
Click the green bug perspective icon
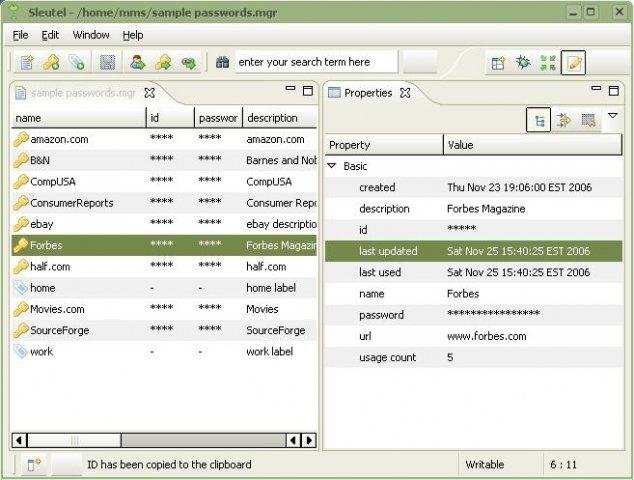click(523, 63)
